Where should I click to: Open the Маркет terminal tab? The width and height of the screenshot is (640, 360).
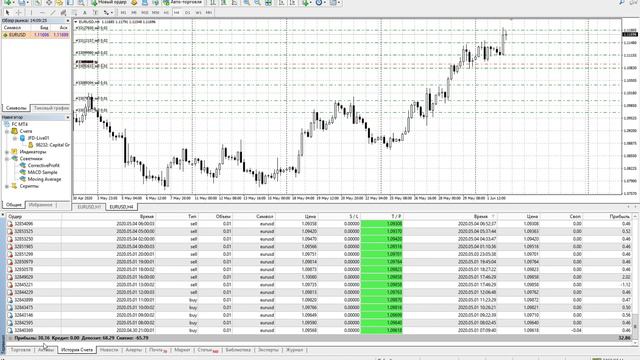(182, 350)
